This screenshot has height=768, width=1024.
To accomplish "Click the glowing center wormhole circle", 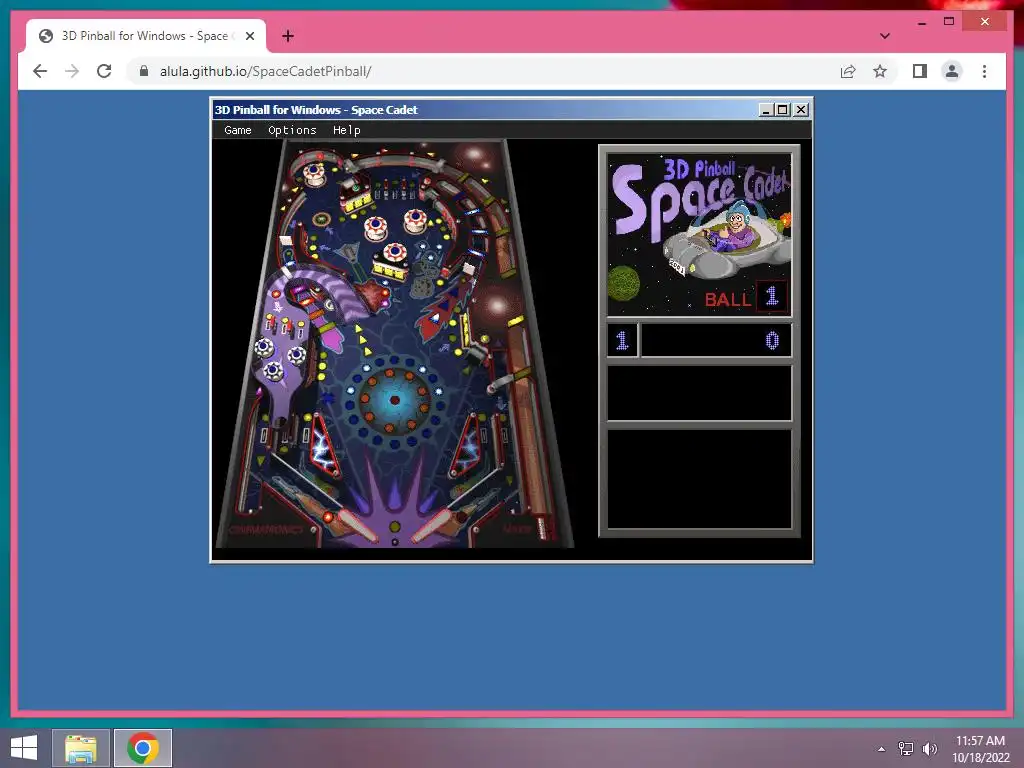I will (x=394, y=400).
